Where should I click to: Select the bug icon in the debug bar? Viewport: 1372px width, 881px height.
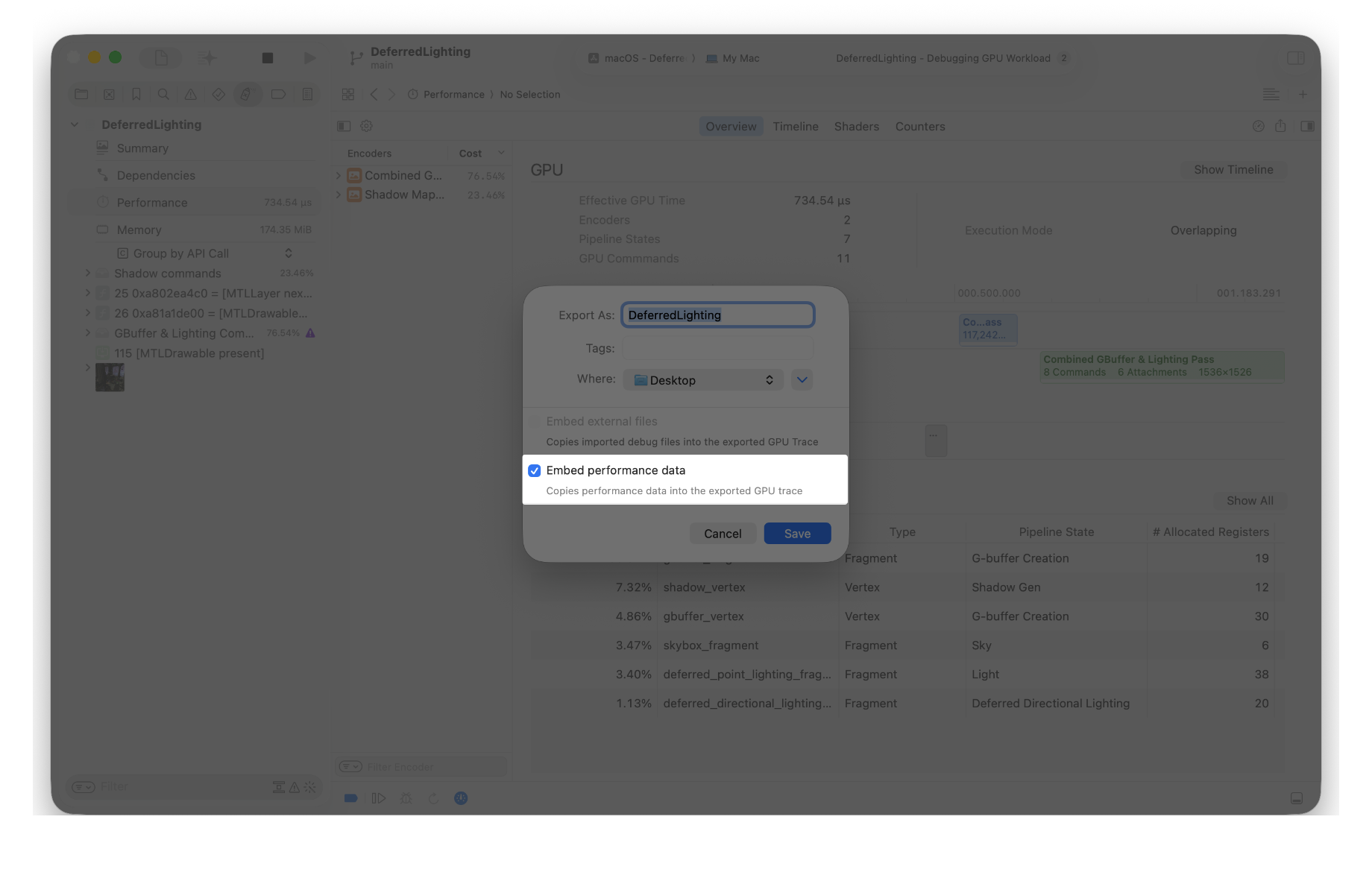406,798
